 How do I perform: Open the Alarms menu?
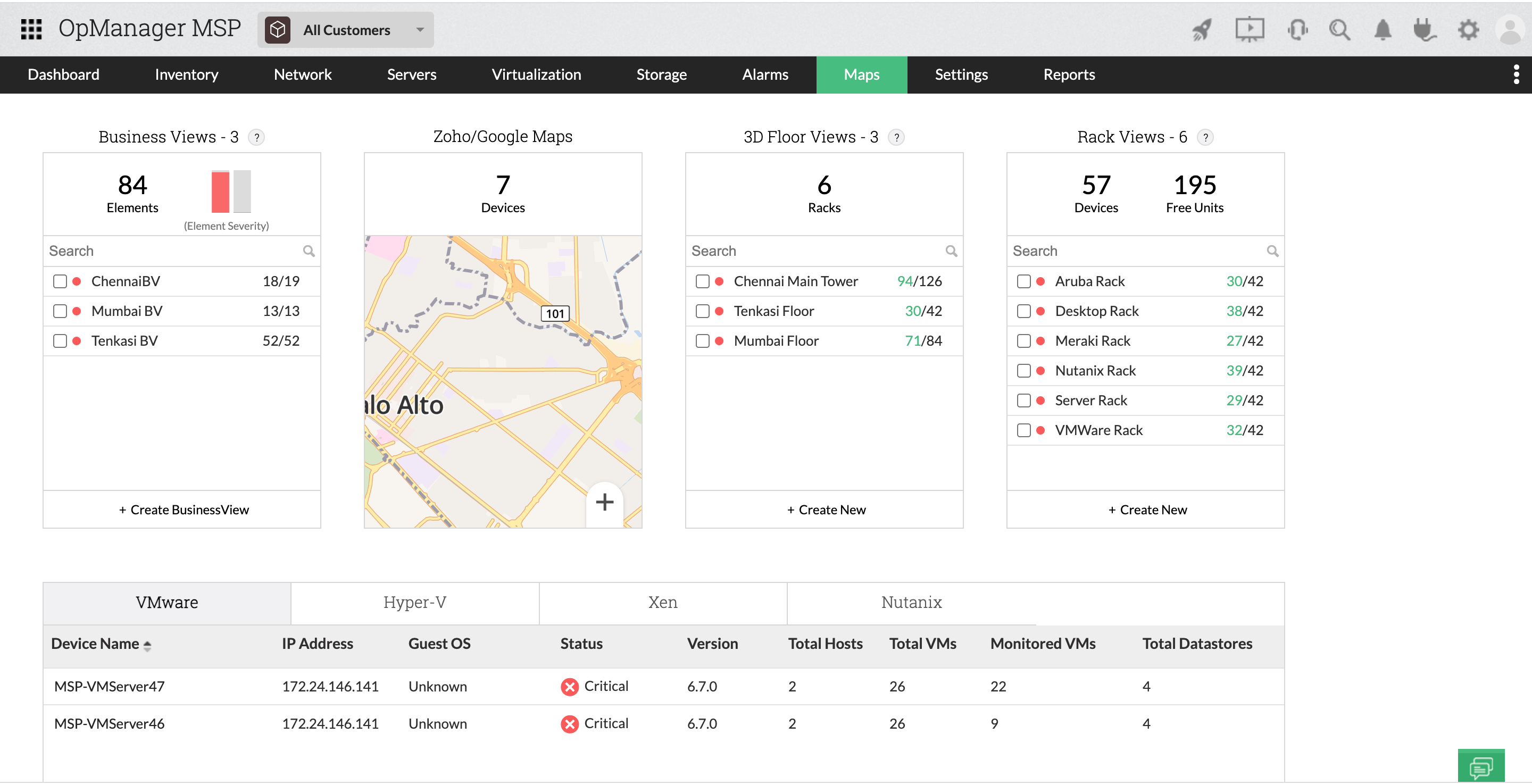[765, 74]
